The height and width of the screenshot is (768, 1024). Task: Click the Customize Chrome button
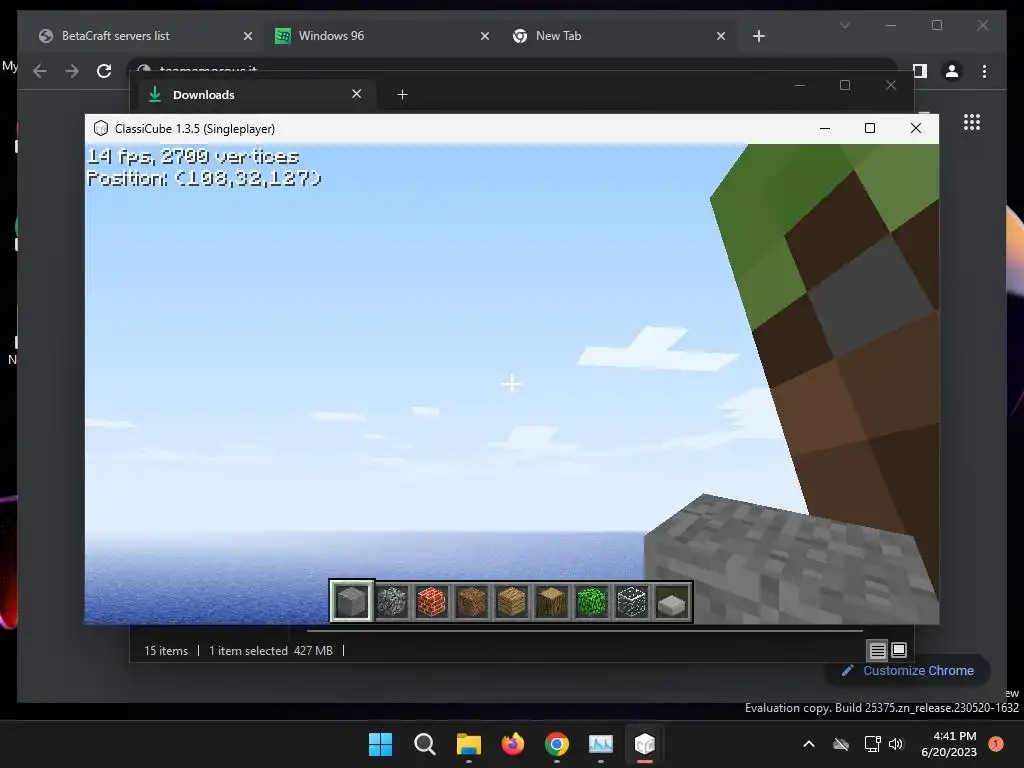(x=908, y=671)
